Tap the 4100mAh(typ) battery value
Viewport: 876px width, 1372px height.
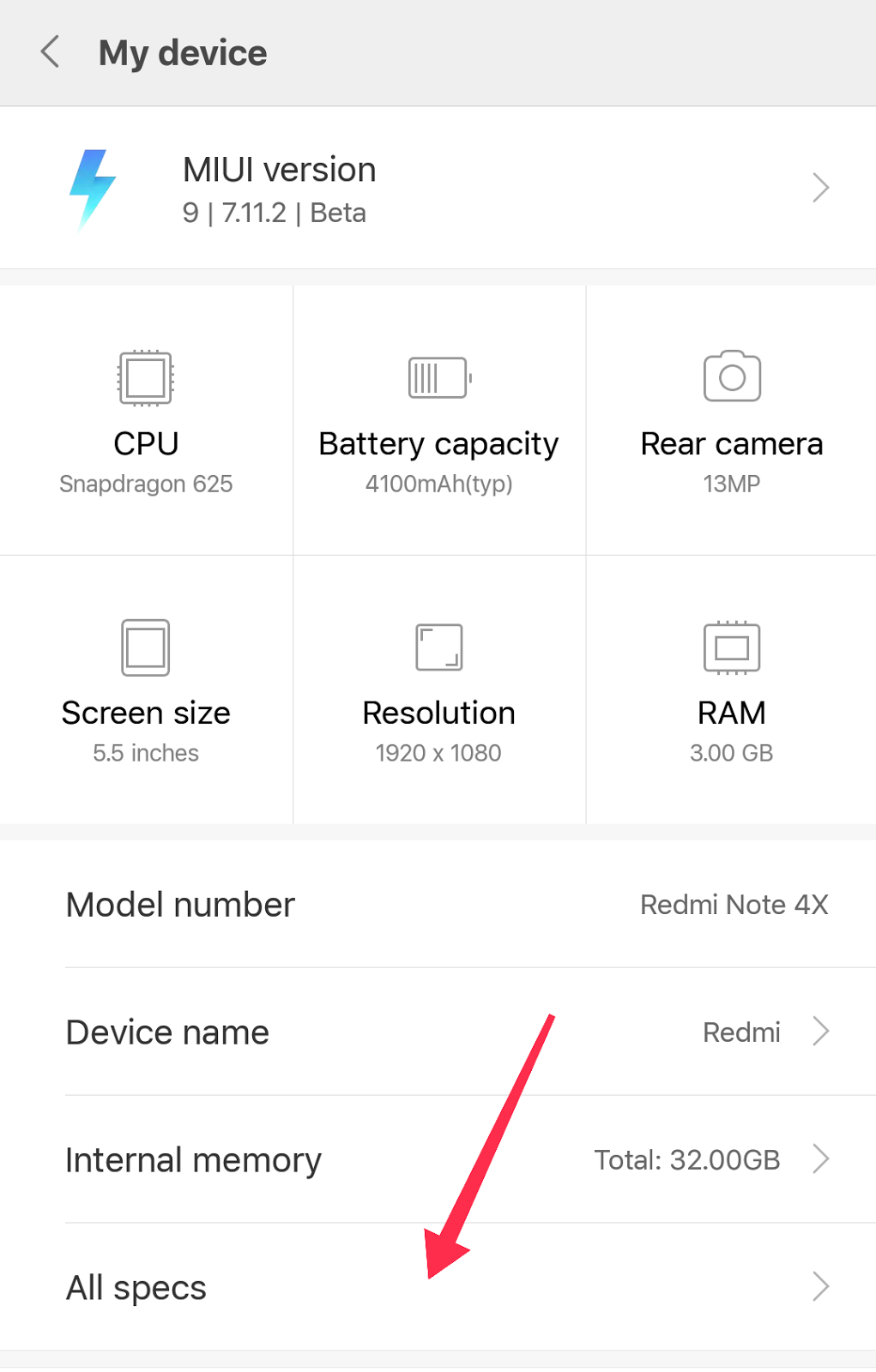click(439, 484)
